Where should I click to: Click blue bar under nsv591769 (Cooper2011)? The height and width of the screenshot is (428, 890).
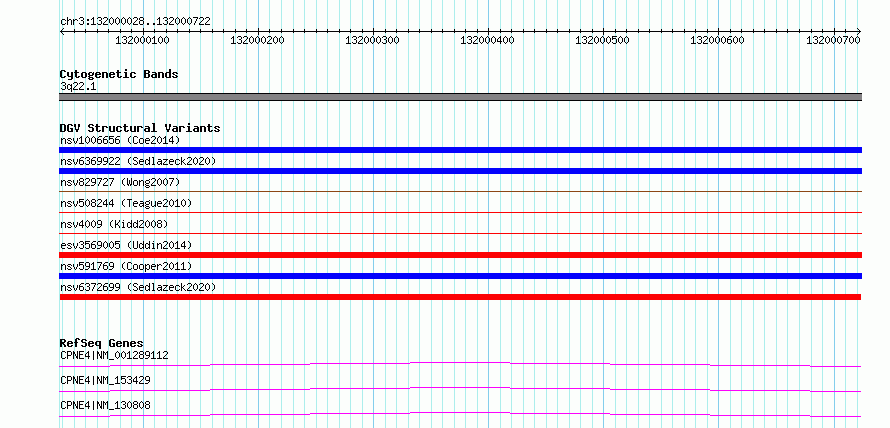(x=460, y=276)
